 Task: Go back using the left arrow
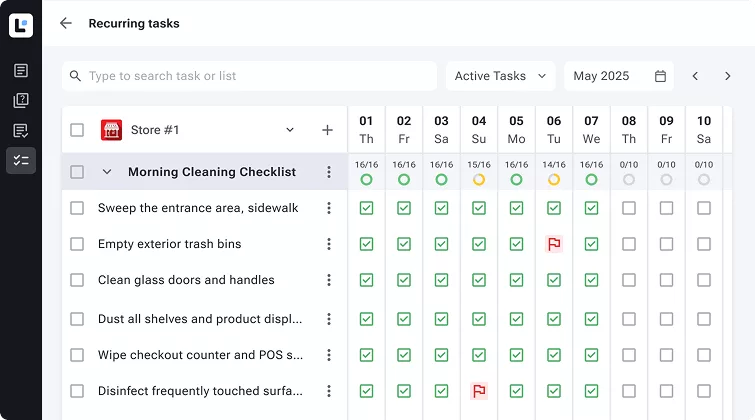pos(65,23)
